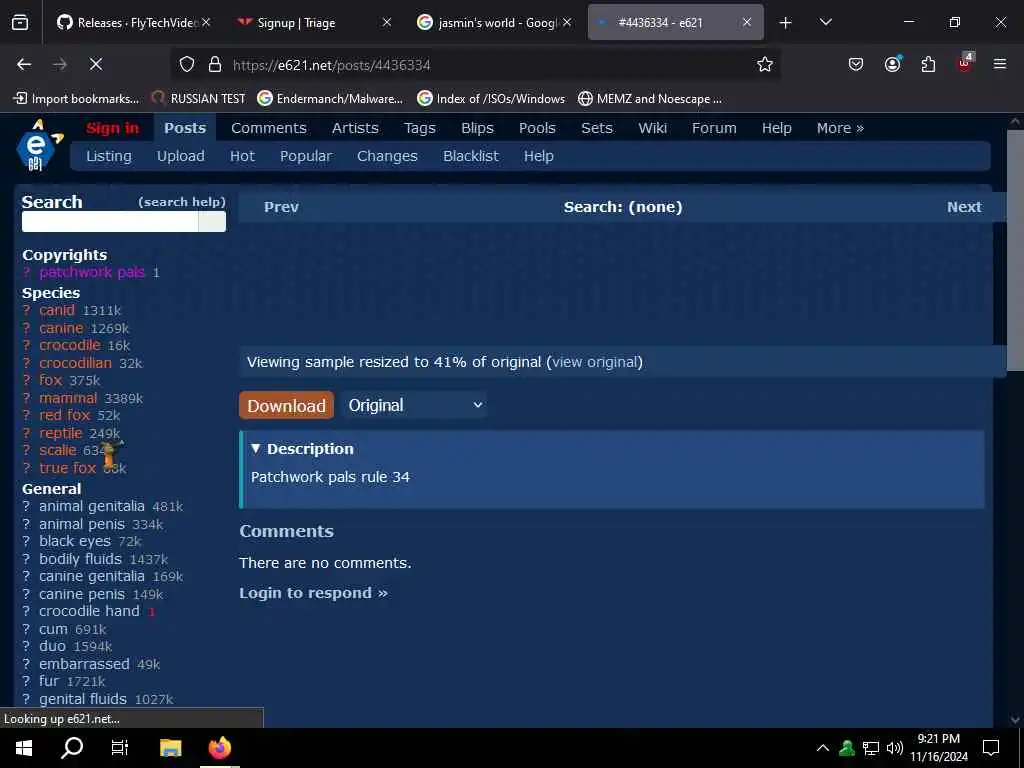Image resolution: width=1024 pixels, height=768 pixels.
Task: Click Login to respond »
Action: coord(313,593)
